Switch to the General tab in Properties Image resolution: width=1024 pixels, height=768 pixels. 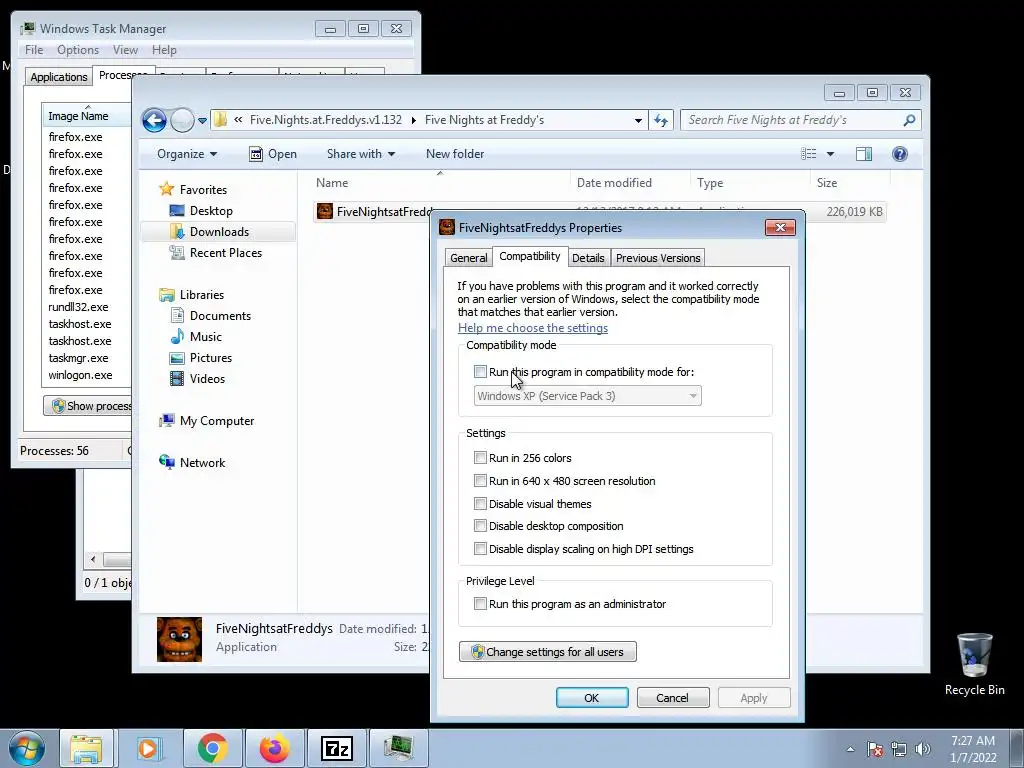tap(468, 258)
